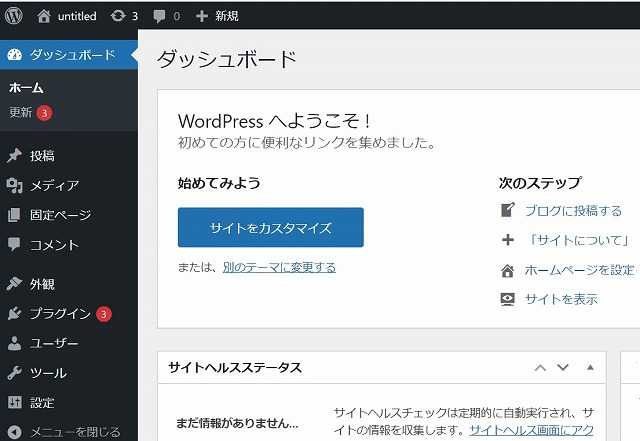Open the comments bubble icon in admin bar
Viewport: 640px width, 441px height.
(159, 16)
